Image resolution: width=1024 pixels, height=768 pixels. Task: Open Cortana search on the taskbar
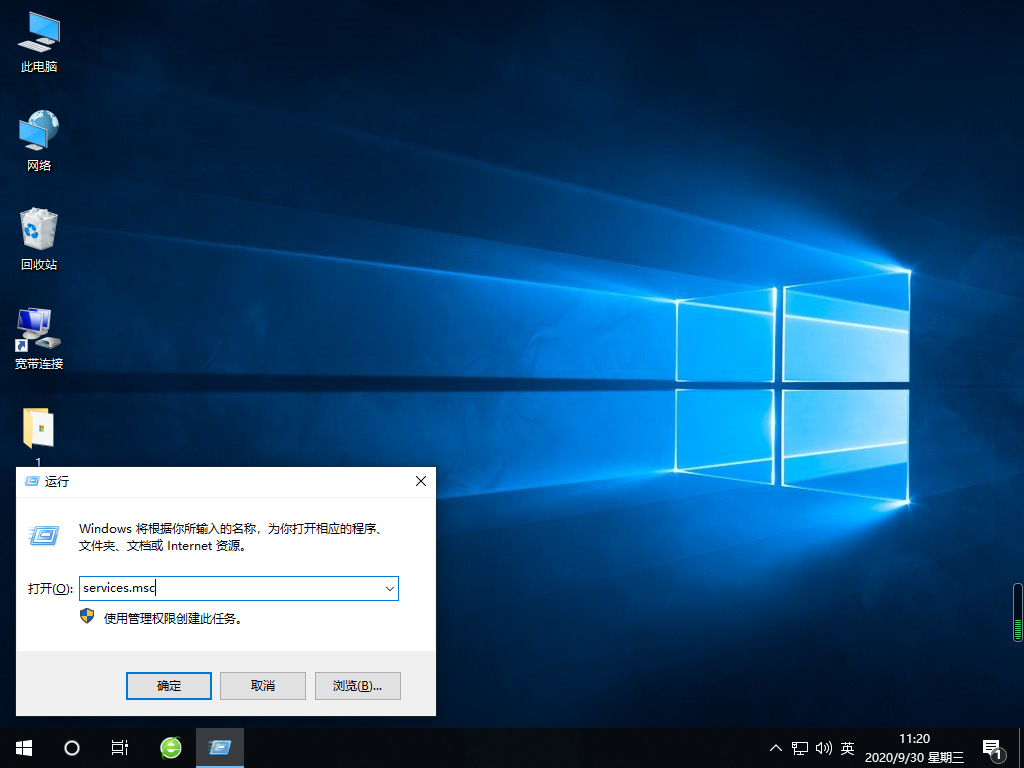(71, 747)
